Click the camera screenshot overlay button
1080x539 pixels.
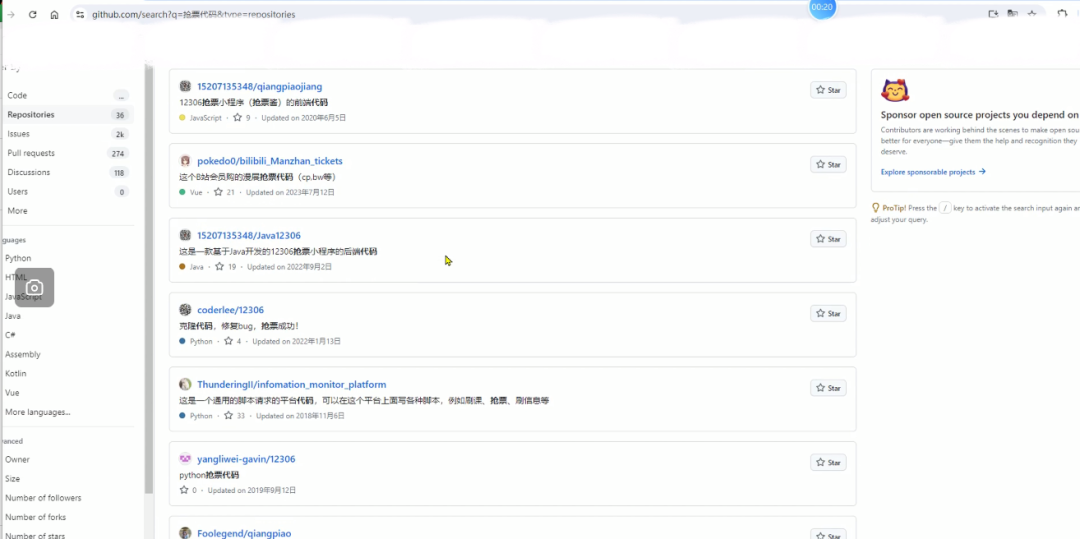(x=34, y=288)
